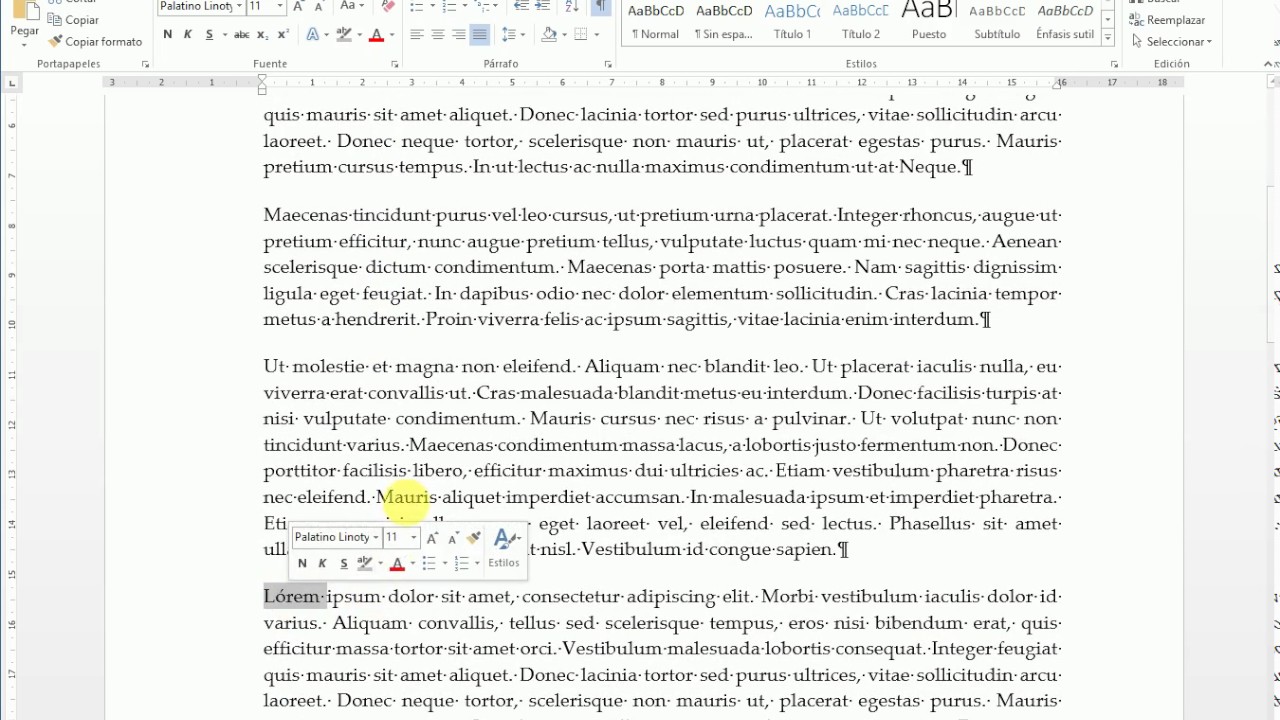The width and height of the screenshot is (1280, 720).
Task: Toggle underline (S) in the ribbon
Action: click(x=209, y=35)
